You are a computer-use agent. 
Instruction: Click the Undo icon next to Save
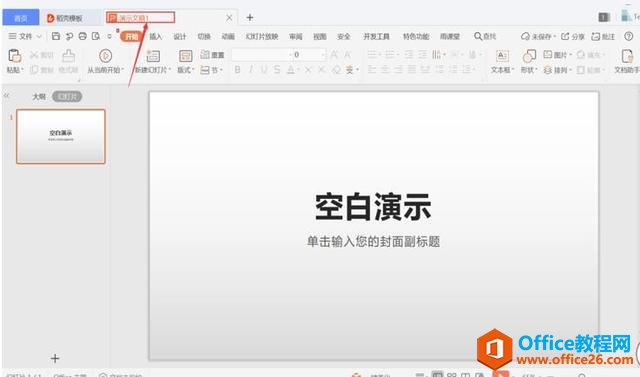[69, 36]
